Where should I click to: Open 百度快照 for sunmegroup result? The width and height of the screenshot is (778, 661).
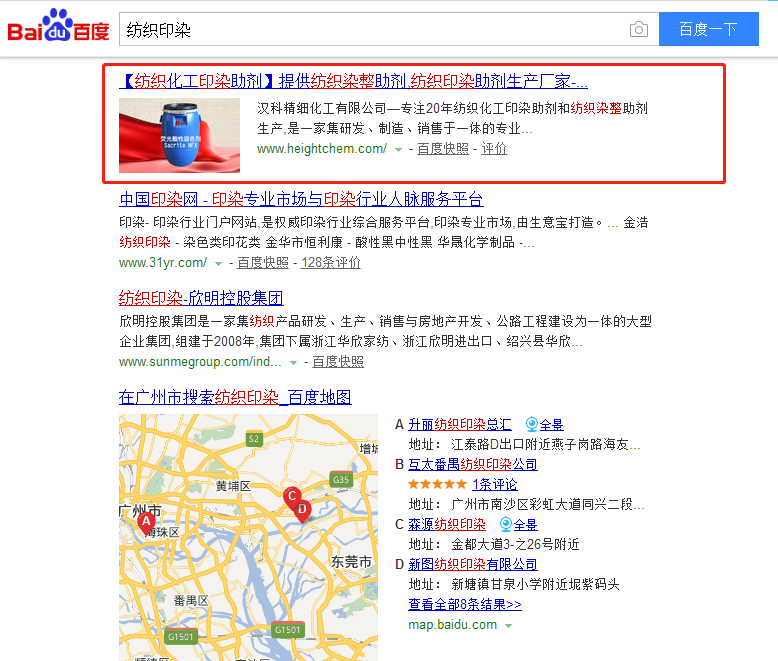pos(338,362)
